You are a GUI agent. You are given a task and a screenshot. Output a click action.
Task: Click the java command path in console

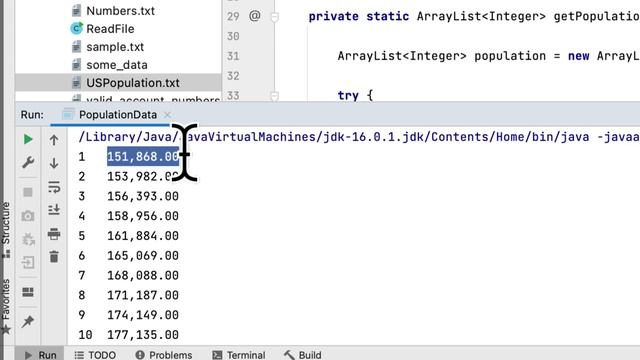[x=359, y=137]
